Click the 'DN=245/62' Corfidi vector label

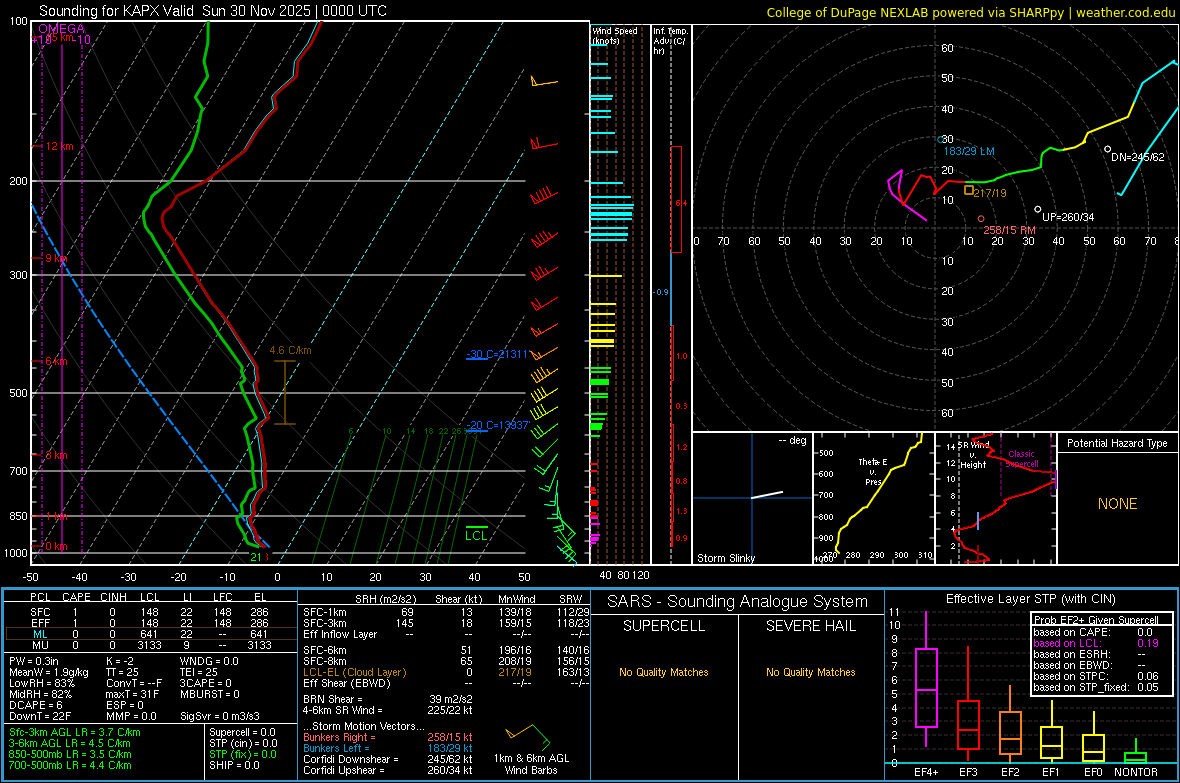(1137, 157)
